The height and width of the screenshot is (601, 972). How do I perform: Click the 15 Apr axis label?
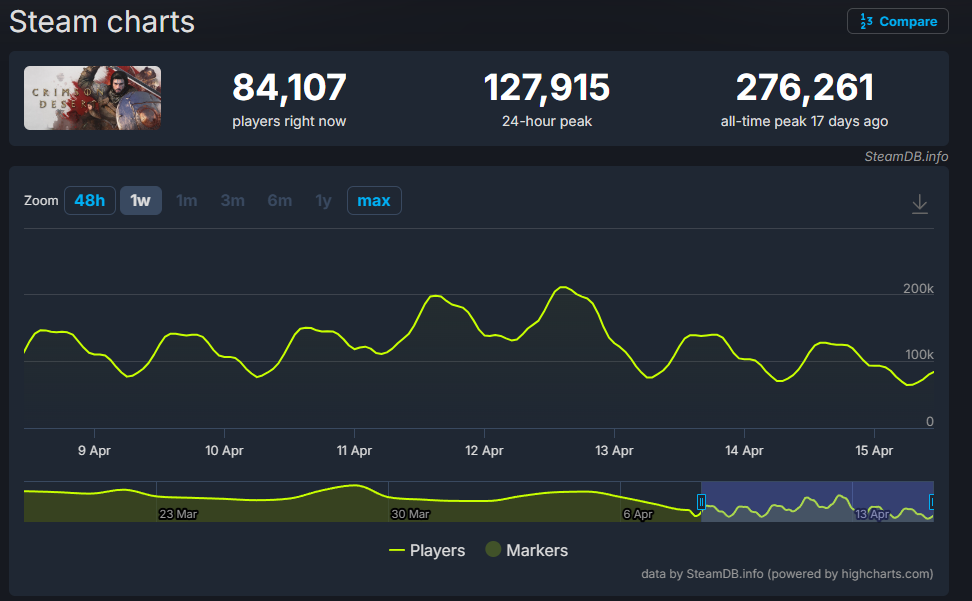pos(874,450)
